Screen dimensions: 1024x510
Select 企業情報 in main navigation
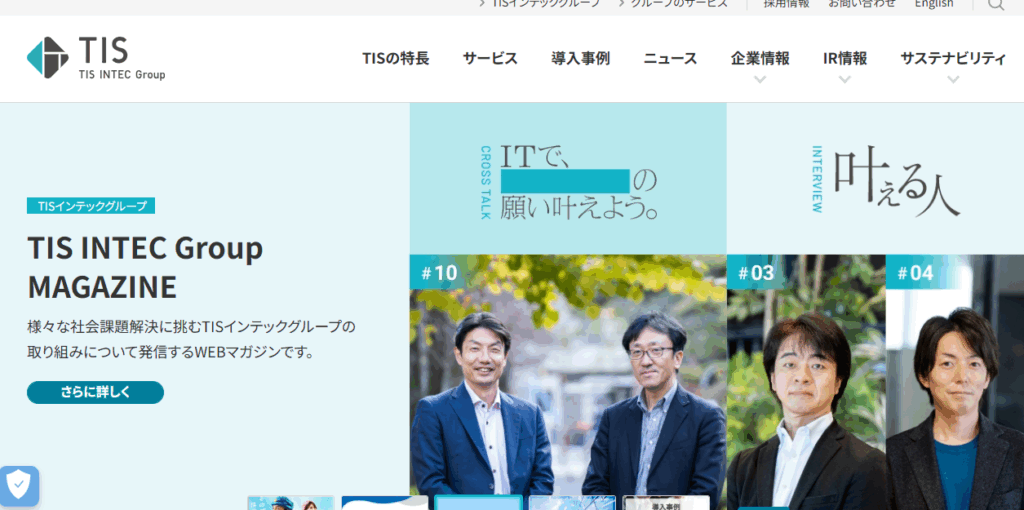[x=760, y=59]
